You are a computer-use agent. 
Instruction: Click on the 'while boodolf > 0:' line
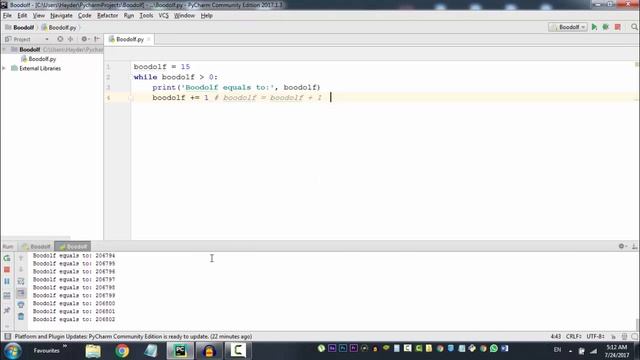pyautogui.click(x=176, y=77)
